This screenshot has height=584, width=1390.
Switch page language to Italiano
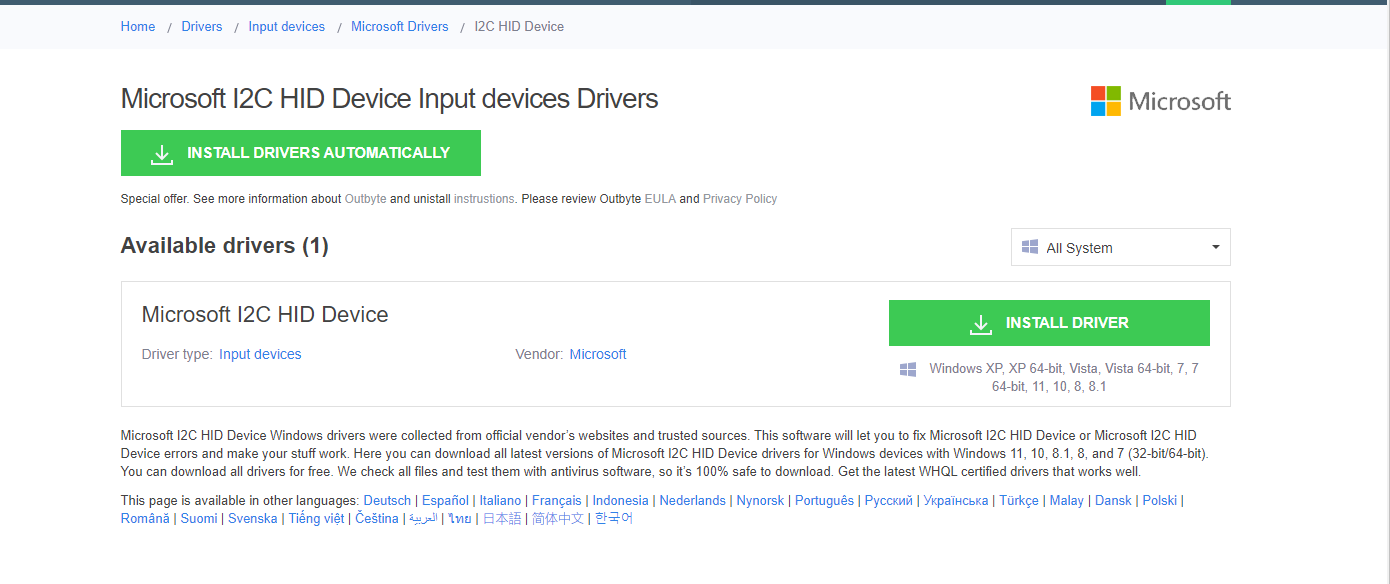click(x=500, y=500)
